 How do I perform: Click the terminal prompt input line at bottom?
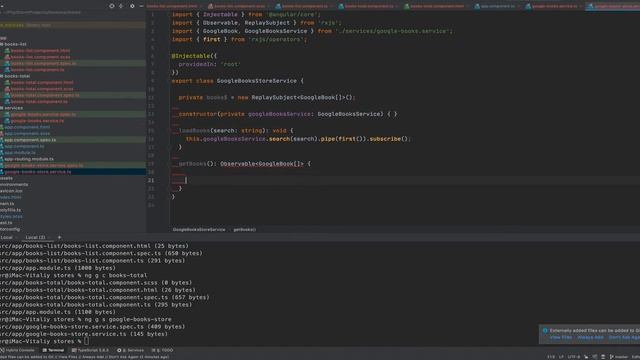[44, 341]
